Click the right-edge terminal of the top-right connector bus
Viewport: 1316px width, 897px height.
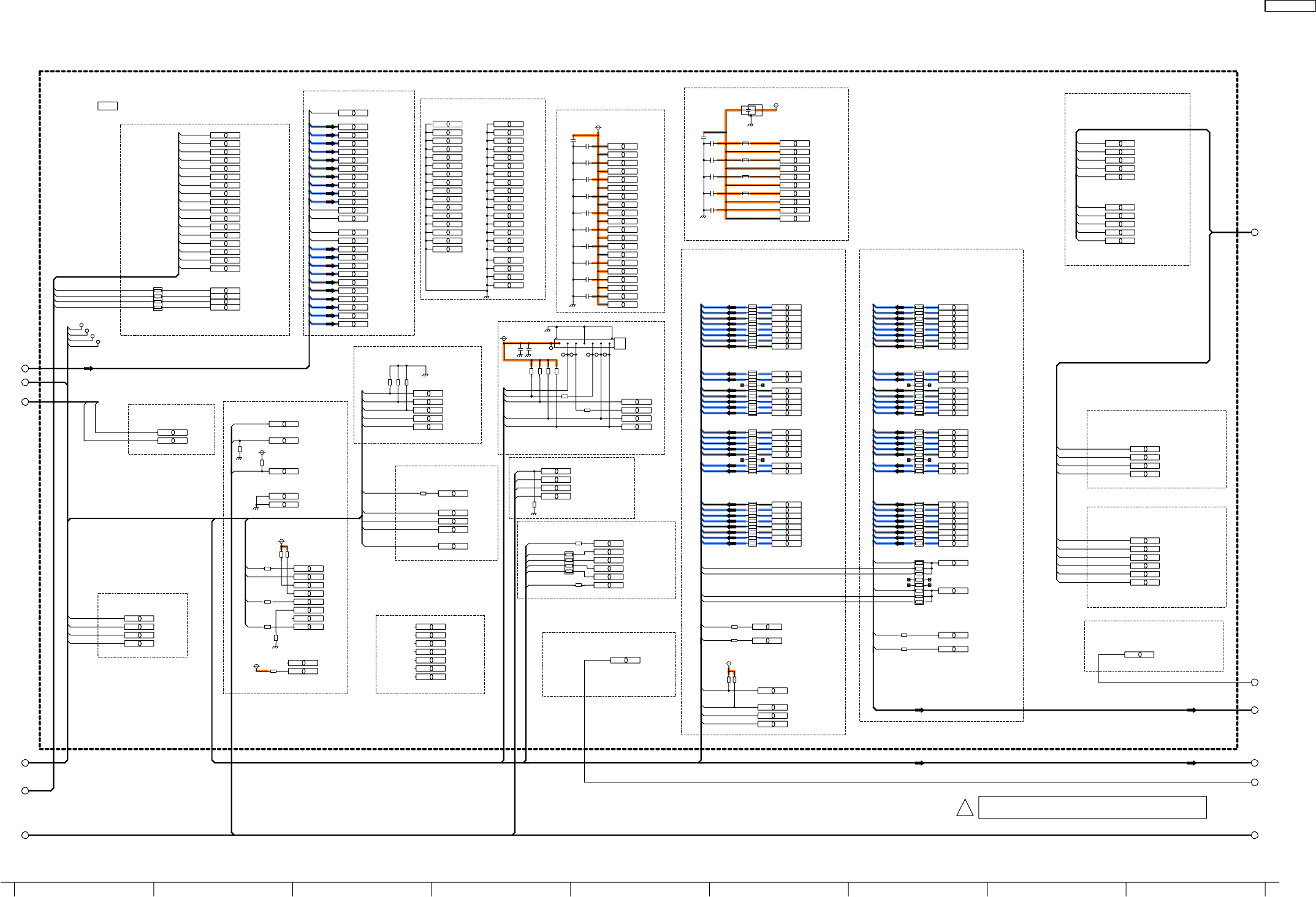click(x=1255, y=232)
